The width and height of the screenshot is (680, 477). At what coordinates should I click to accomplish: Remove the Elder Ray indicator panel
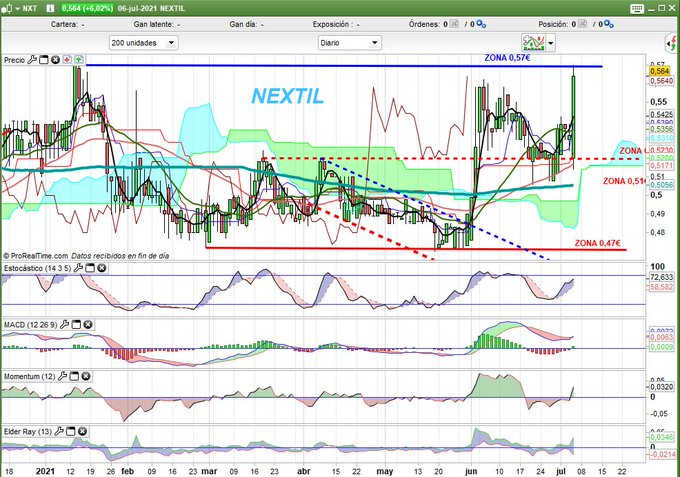click(82, 431)
